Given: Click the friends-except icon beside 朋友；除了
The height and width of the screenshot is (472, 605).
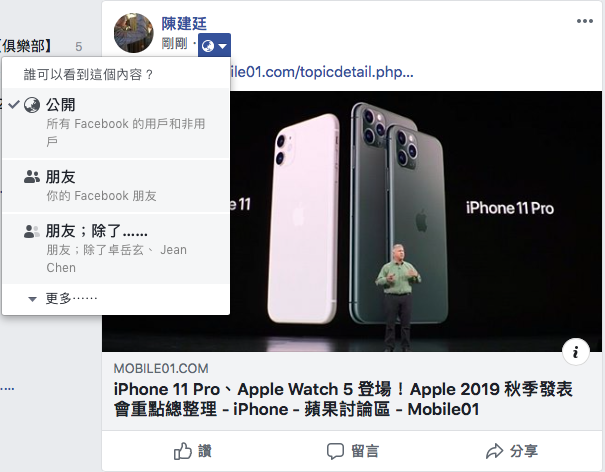Looking at the screenshot, I should point(32,231).
